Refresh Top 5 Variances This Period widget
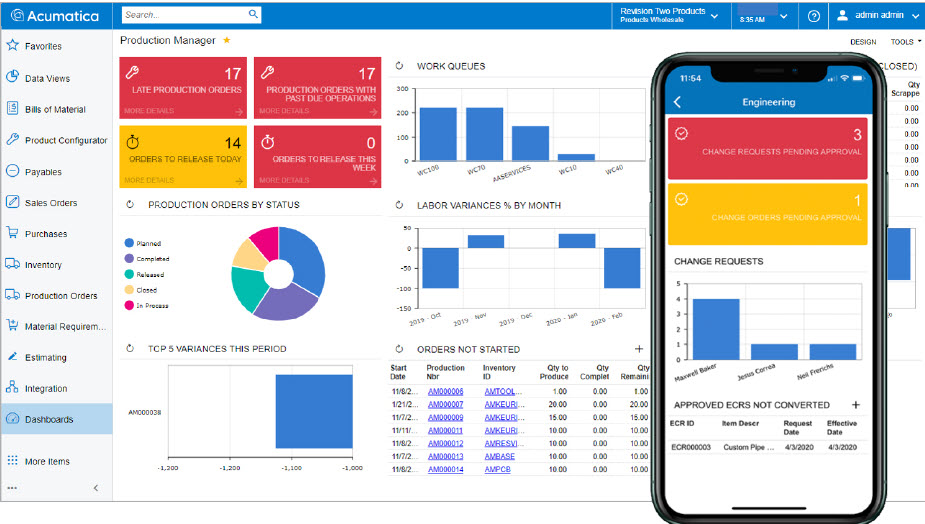 point(130,349)
